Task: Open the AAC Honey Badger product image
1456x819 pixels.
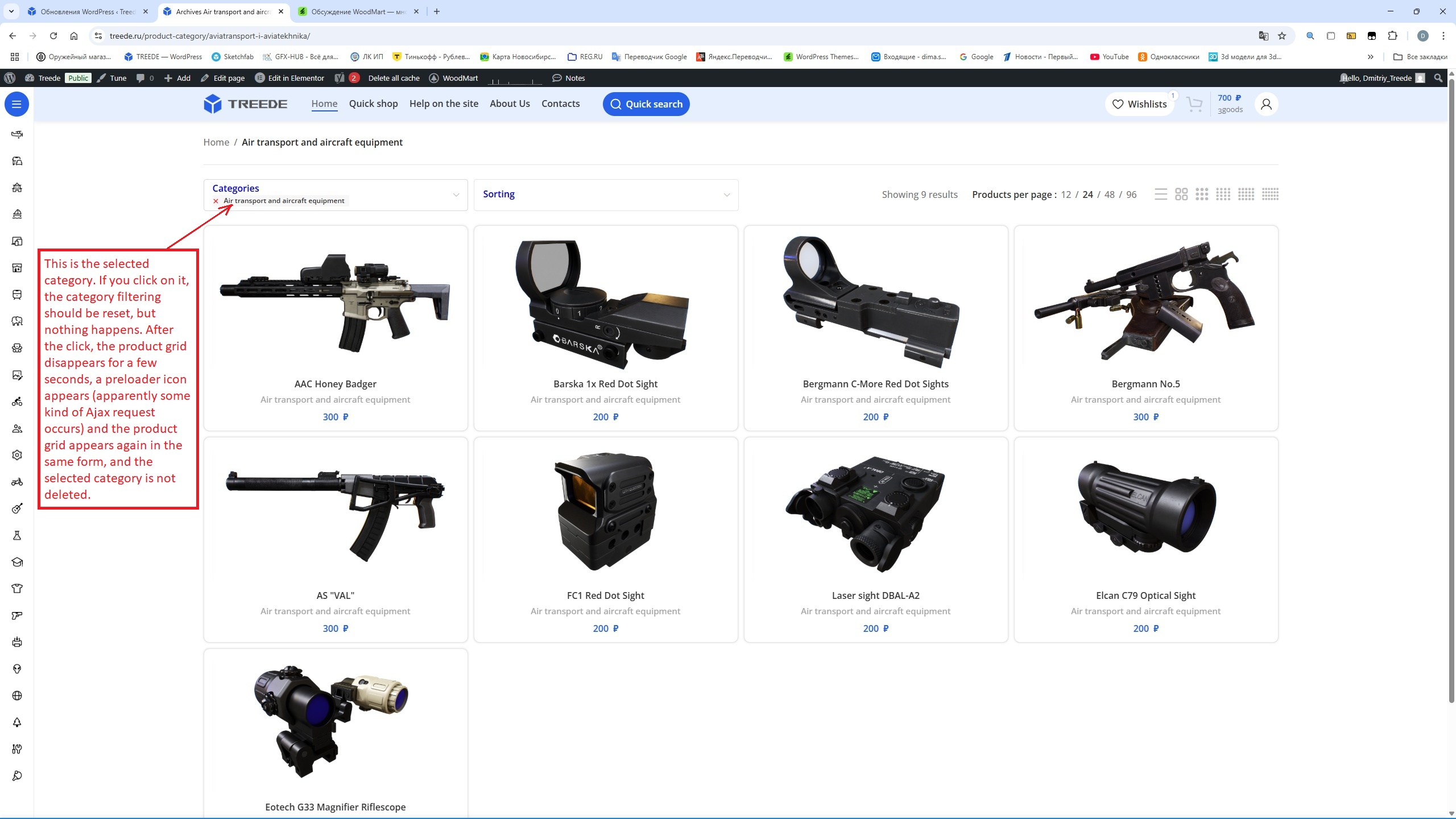Action: [x=336, y=303]
